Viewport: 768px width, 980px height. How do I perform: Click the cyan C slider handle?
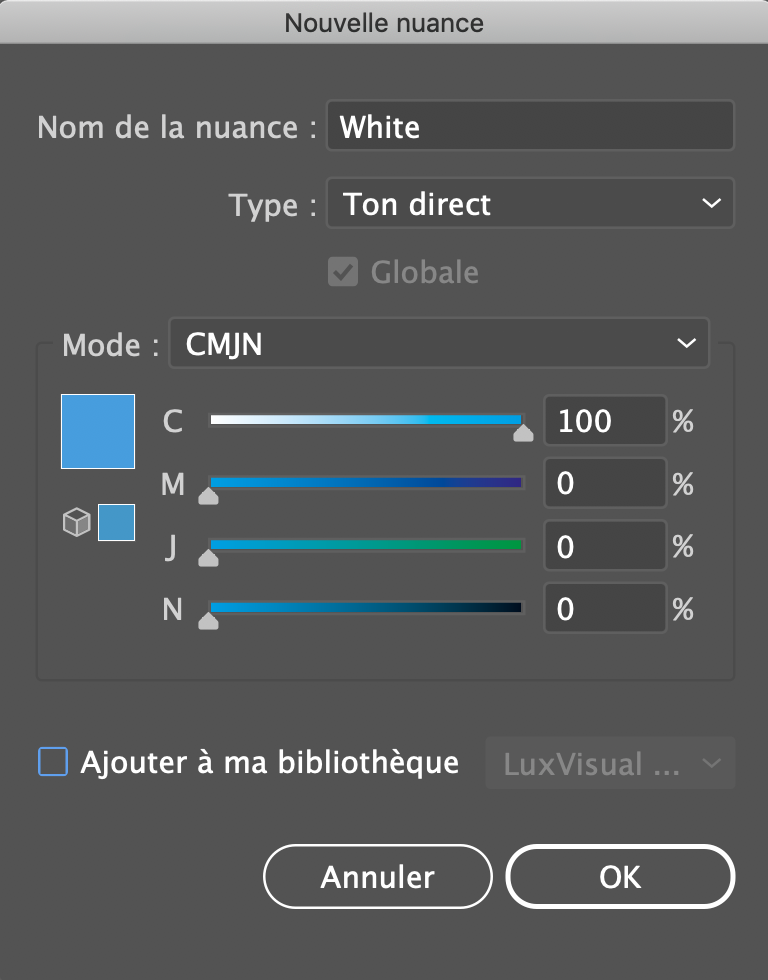[523, 432]
